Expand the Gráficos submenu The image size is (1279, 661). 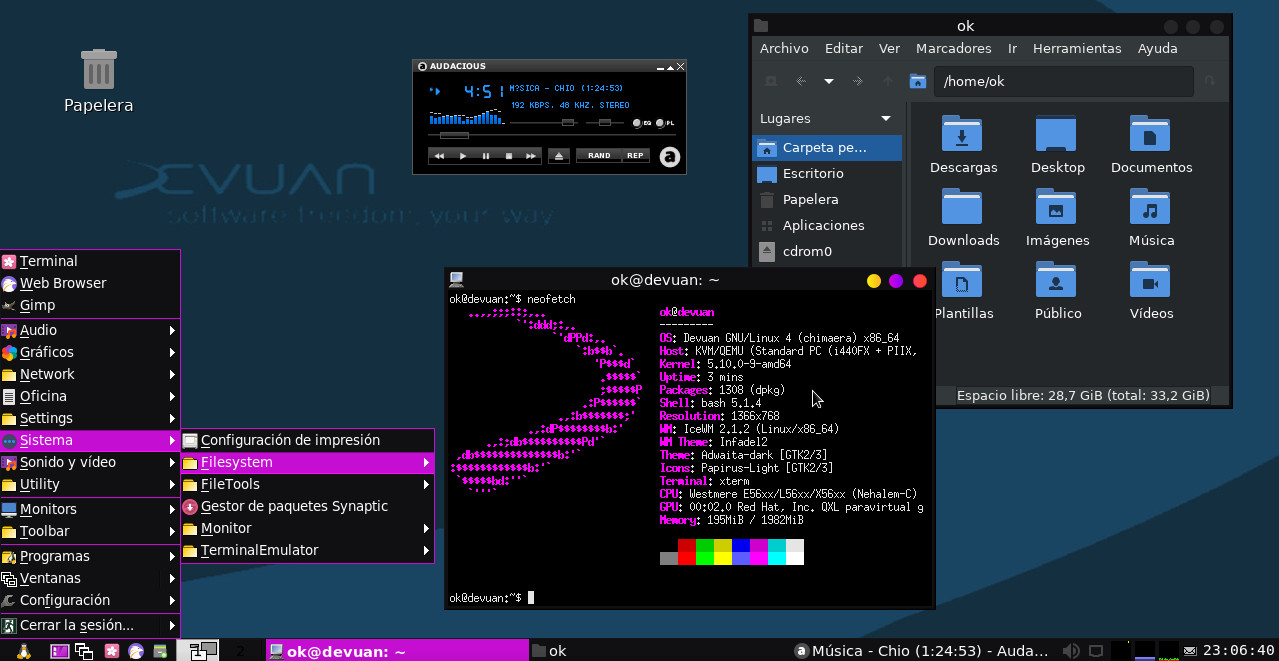(x=90, y=352)
